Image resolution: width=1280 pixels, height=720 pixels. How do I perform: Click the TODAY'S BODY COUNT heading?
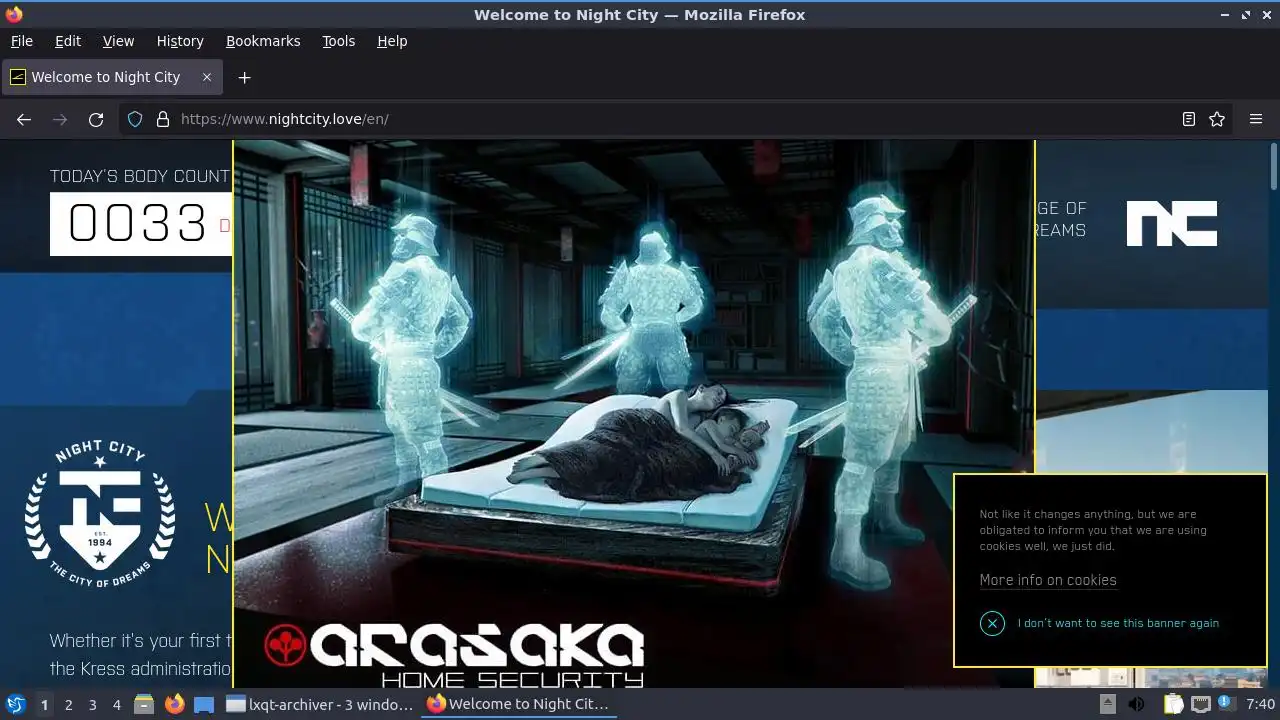(140, 176)
